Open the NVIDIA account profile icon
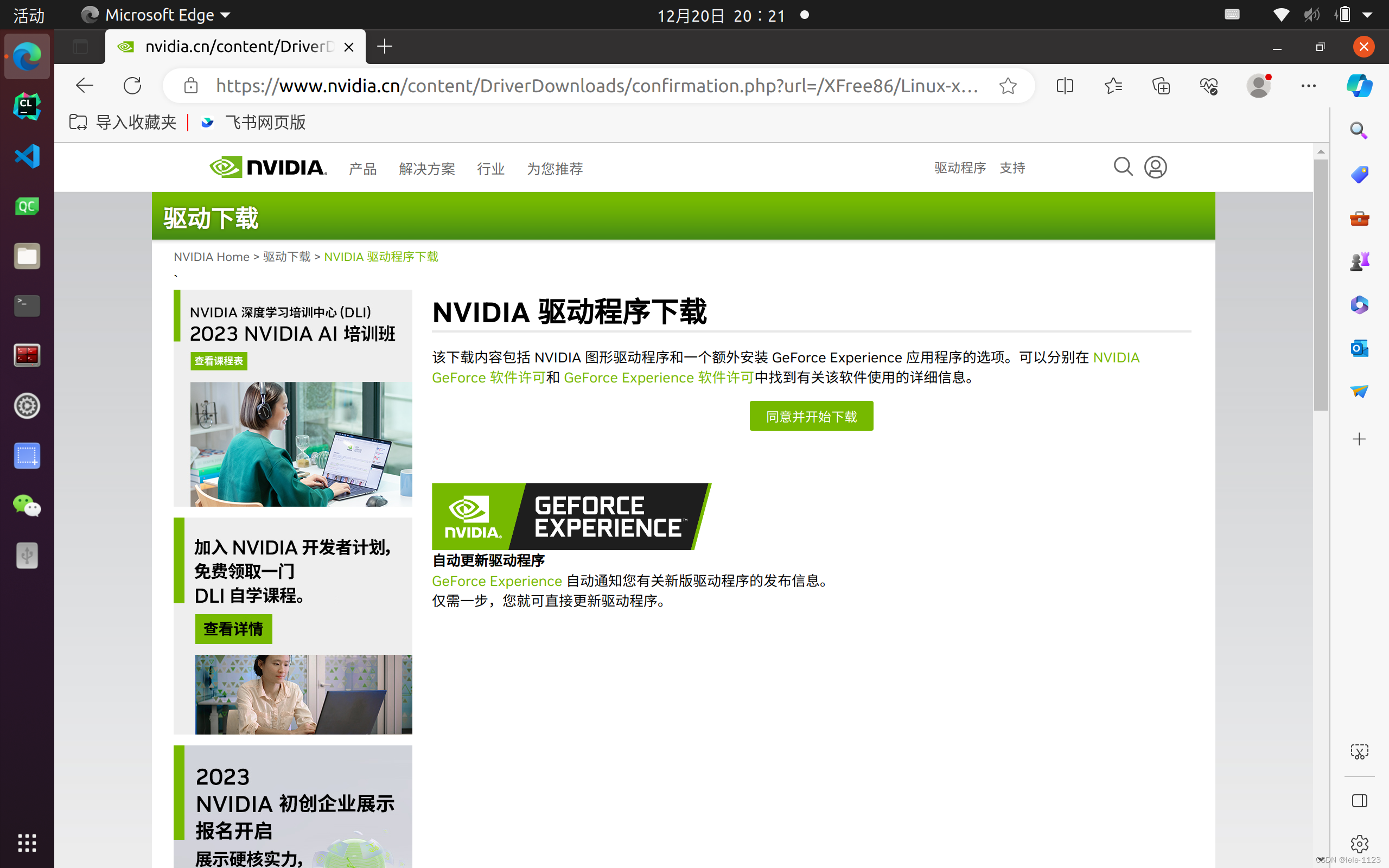1389x868 pixels. [1155, 167]
